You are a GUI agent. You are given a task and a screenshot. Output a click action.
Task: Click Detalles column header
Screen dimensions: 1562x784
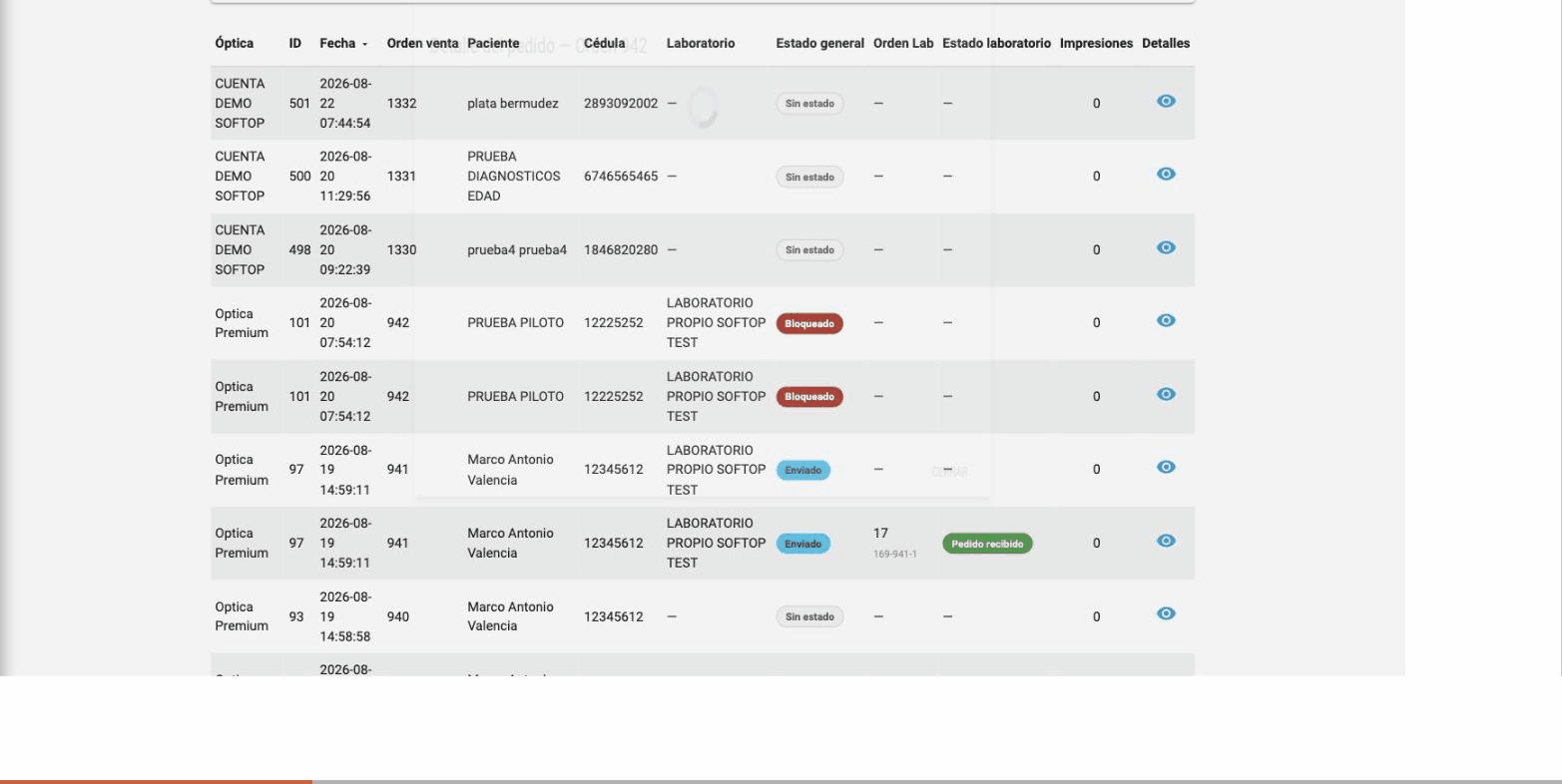coord(1166,43)
